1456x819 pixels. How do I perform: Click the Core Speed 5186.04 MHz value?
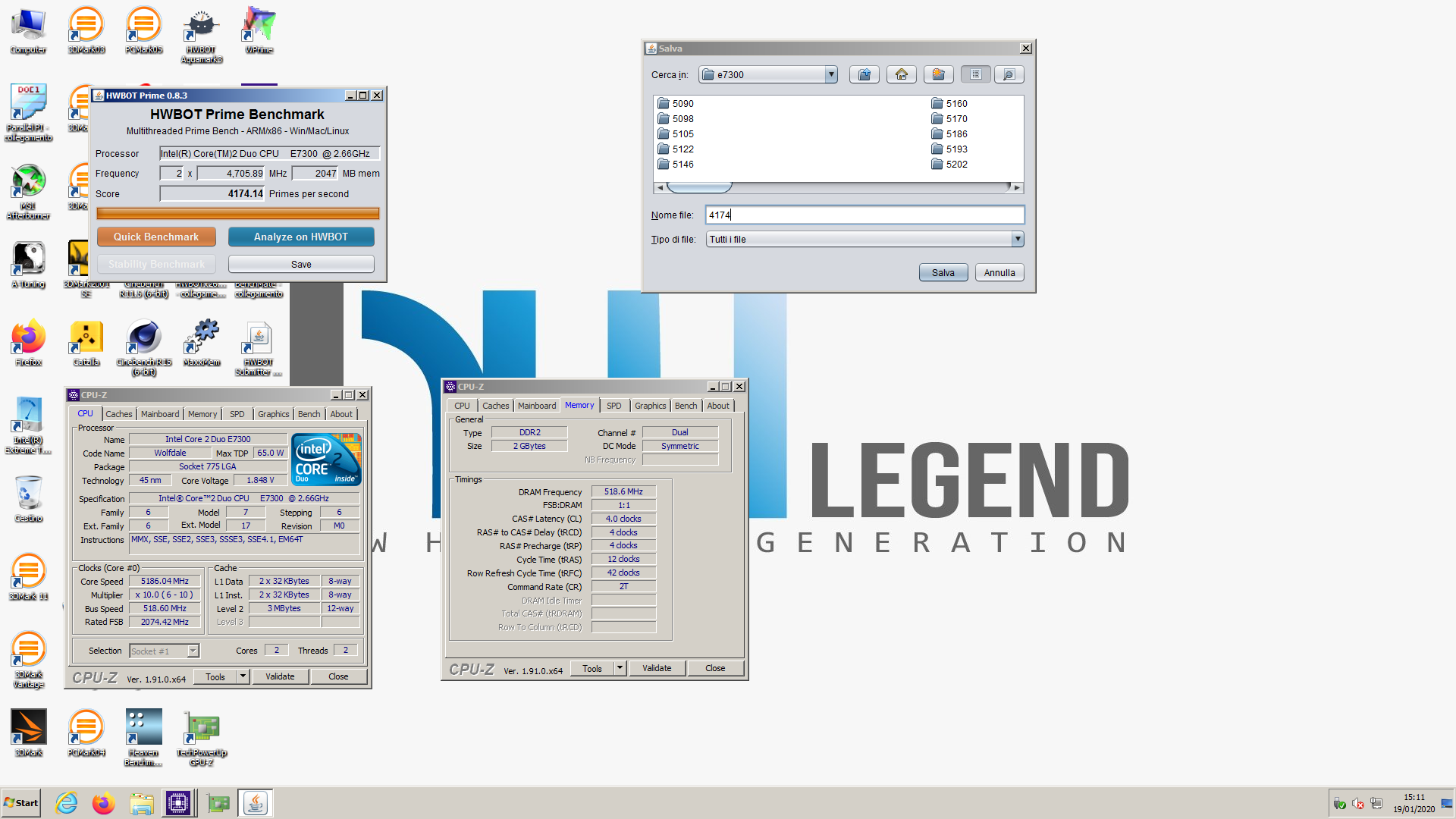click(x=165, y=581)
